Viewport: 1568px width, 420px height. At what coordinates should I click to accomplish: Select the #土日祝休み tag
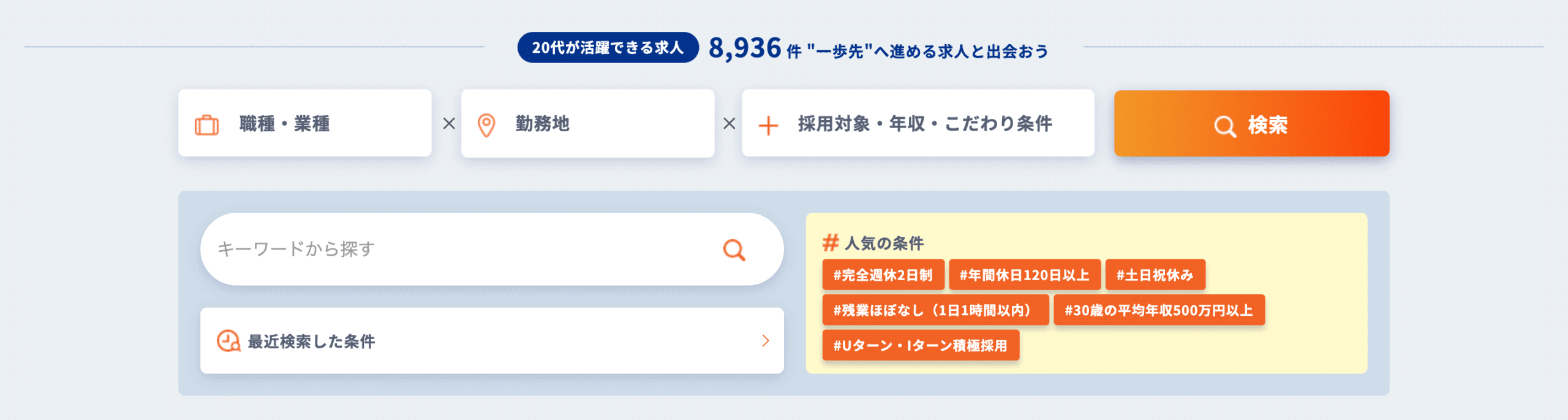[x=1155, y=275]
